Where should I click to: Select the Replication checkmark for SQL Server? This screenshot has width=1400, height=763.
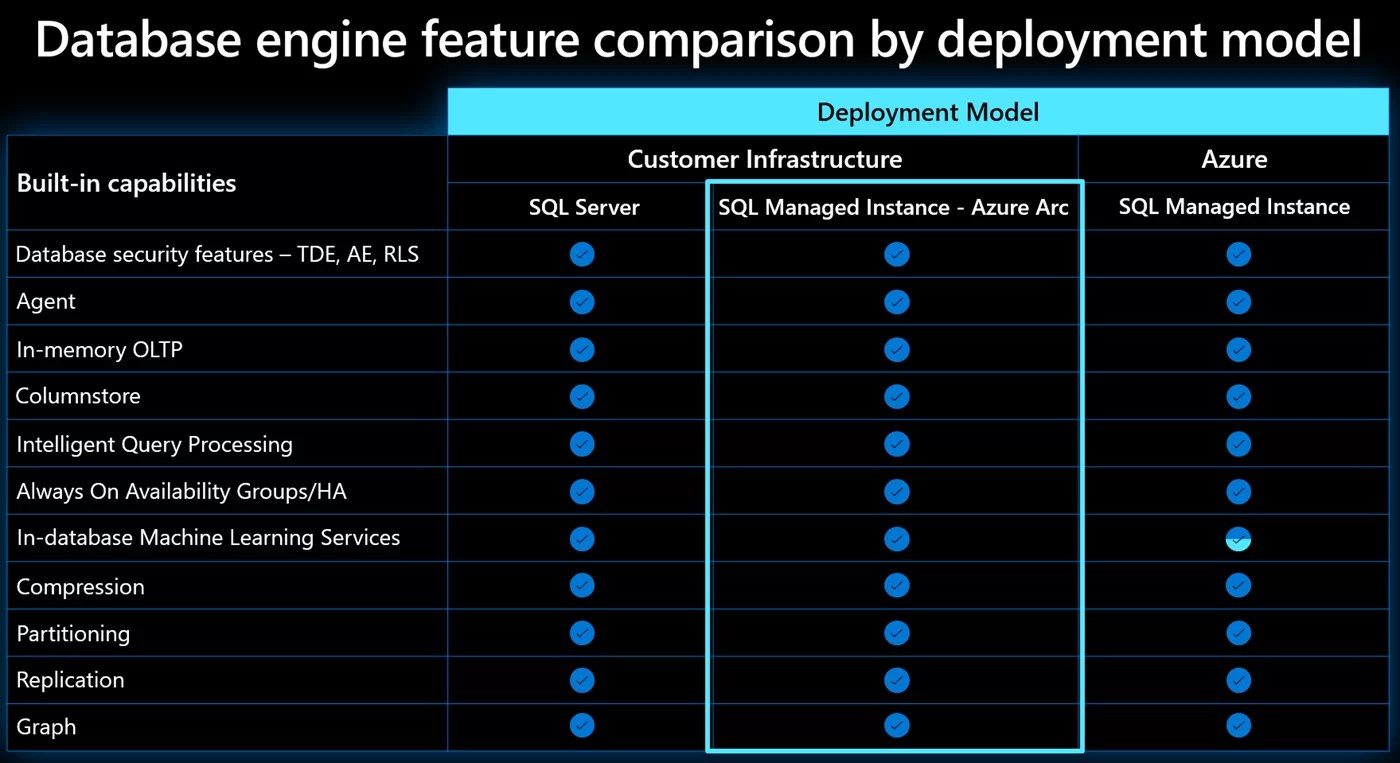(582, 680)
